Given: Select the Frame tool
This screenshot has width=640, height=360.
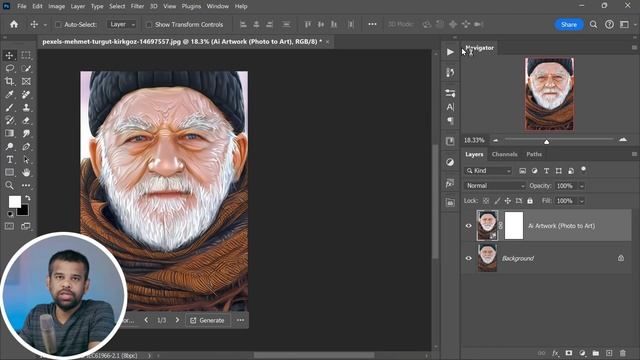Looking at the screenshot, I should tap(26, 82).
